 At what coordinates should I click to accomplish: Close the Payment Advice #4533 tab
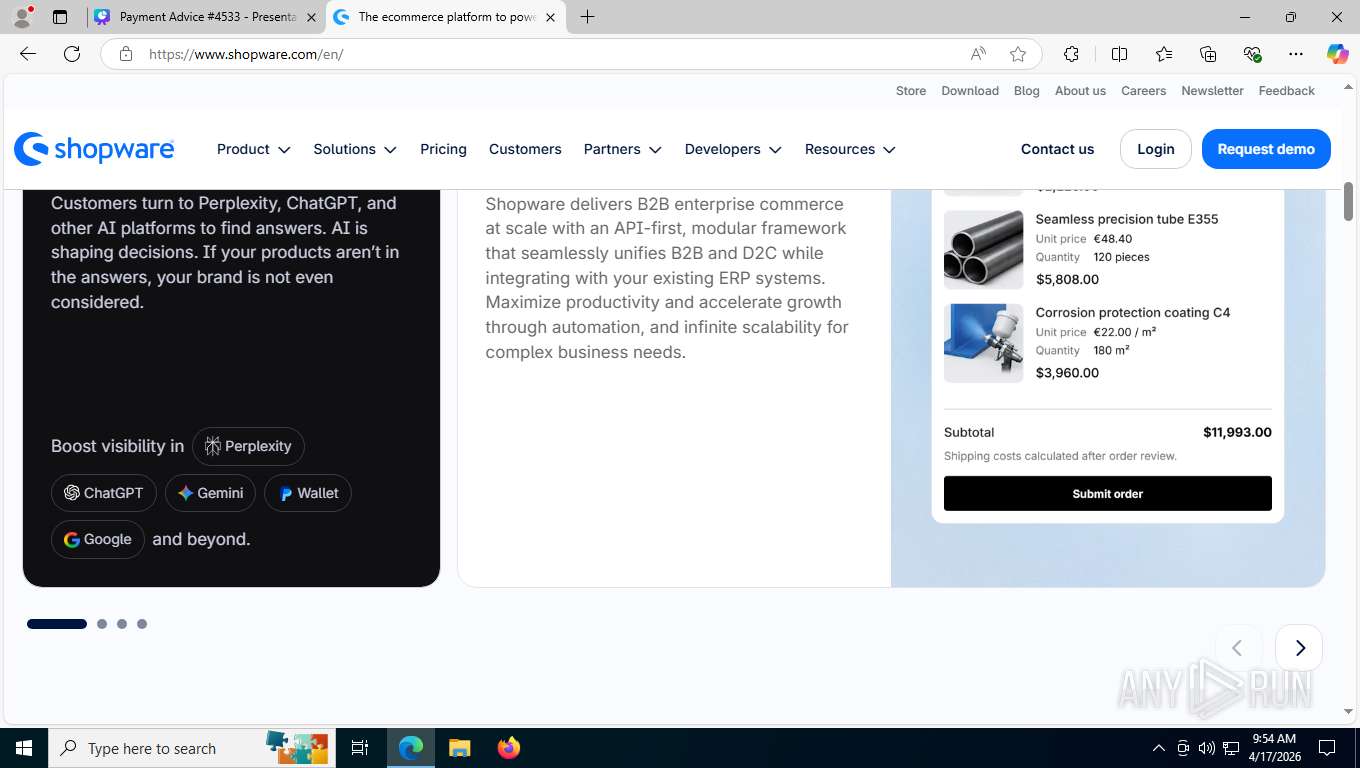pos(311,17)
